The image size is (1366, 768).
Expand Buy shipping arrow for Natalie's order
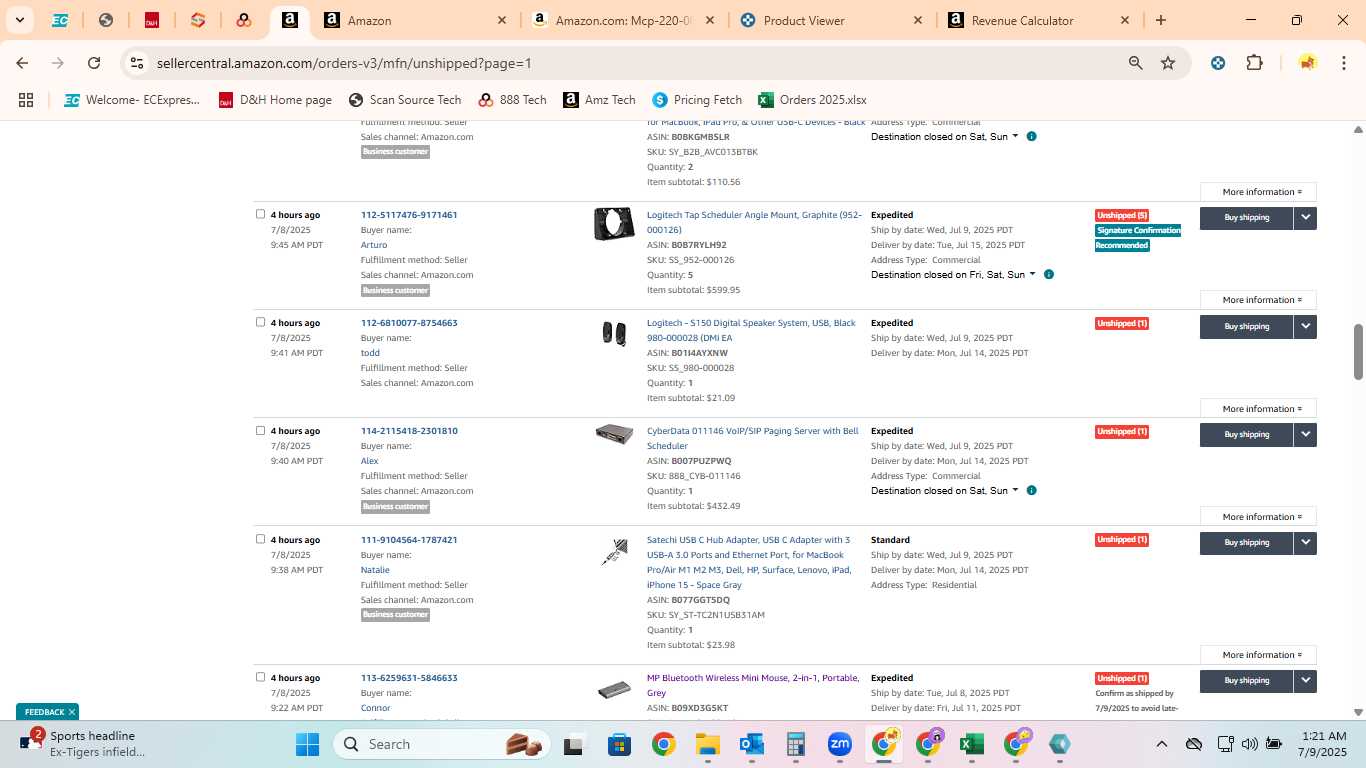pos(1305,542)
